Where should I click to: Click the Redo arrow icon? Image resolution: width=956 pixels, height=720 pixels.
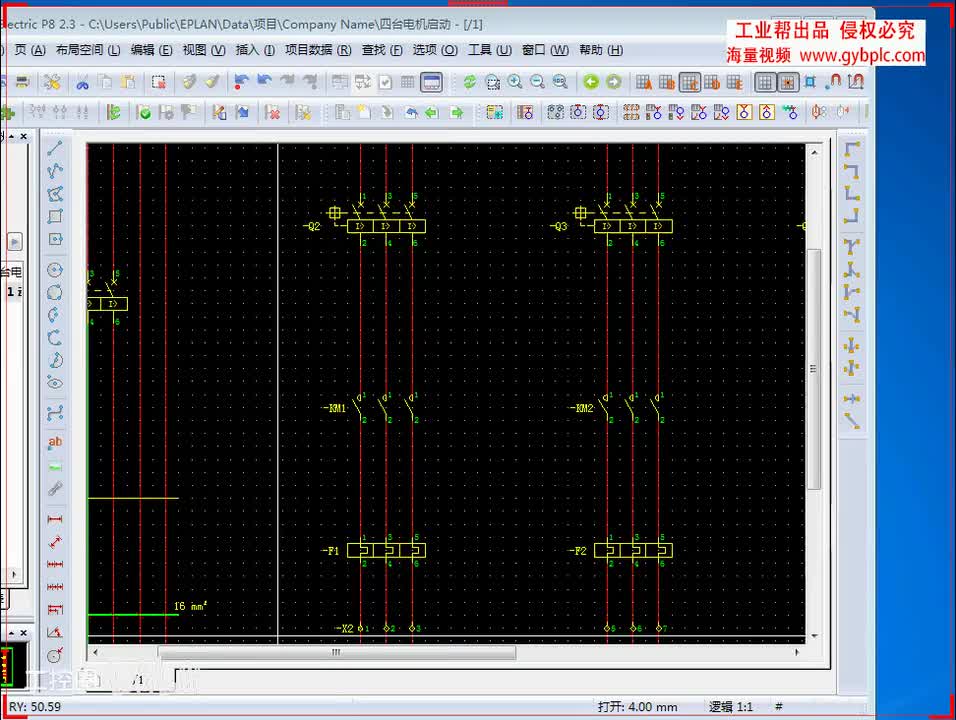[x=287, y=82]
